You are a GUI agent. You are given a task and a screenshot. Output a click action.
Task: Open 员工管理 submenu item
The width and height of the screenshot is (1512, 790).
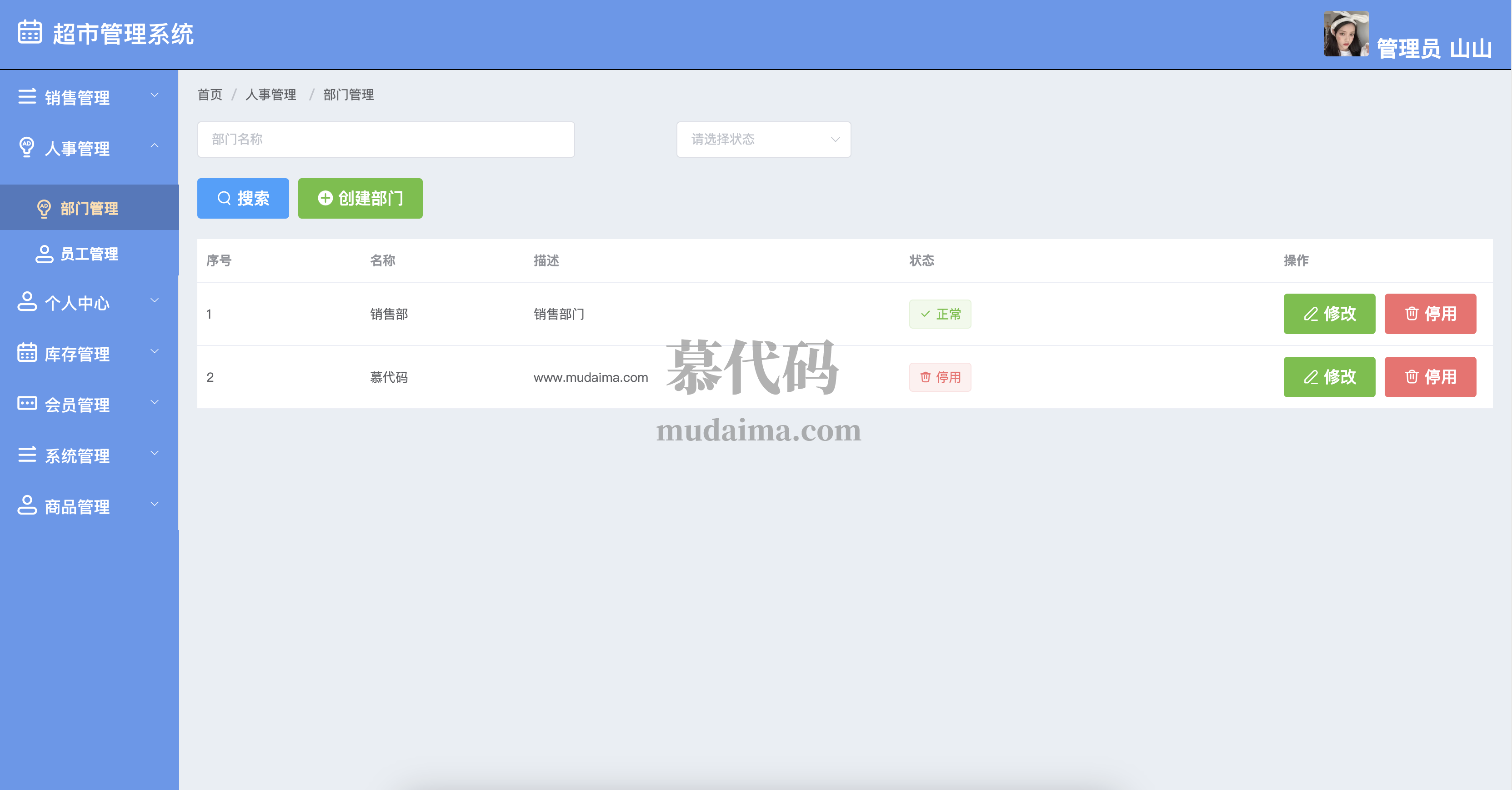(89, 254)
